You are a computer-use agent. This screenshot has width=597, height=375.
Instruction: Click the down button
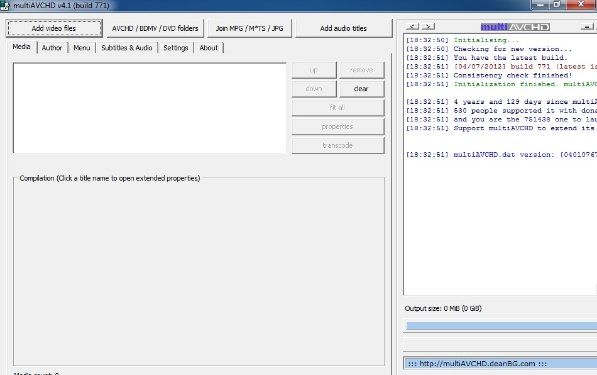coord(314,89)
